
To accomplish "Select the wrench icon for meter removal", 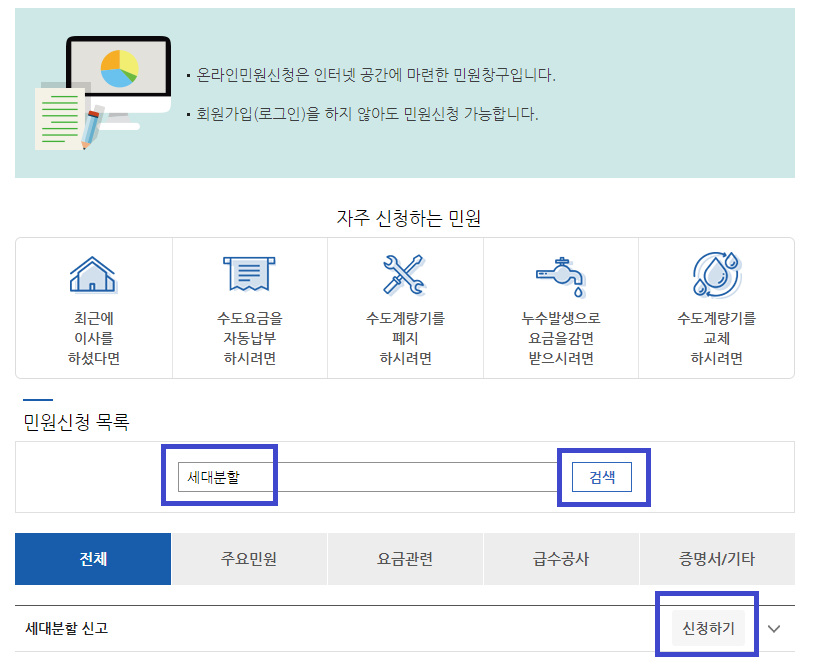I will 405,272.
